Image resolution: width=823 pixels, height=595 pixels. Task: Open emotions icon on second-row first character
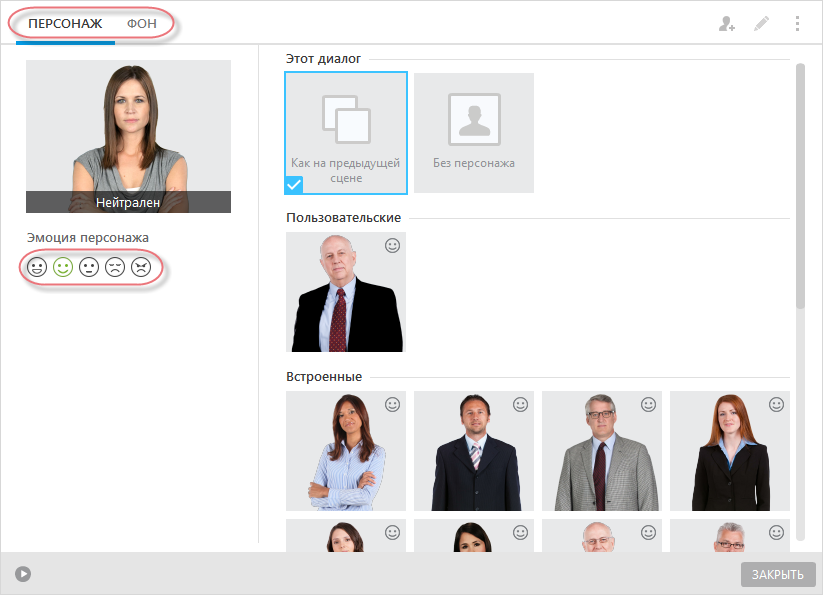tap(393, 533)
